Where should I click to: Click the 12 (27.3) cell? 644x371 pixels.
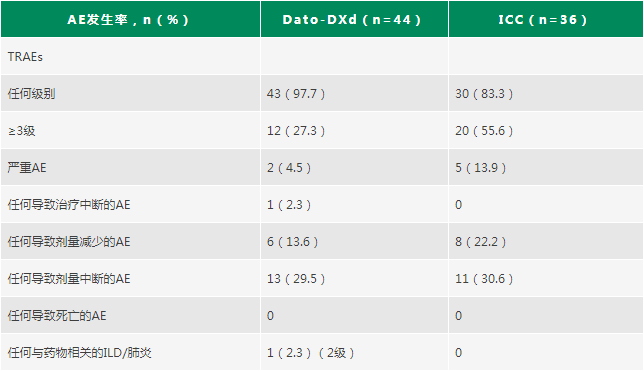pos(296,131)
